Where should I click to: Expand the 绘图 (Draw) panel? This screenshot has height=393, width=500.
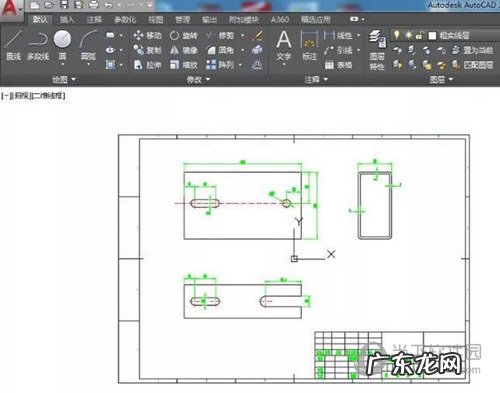click(x=64, y=79)
